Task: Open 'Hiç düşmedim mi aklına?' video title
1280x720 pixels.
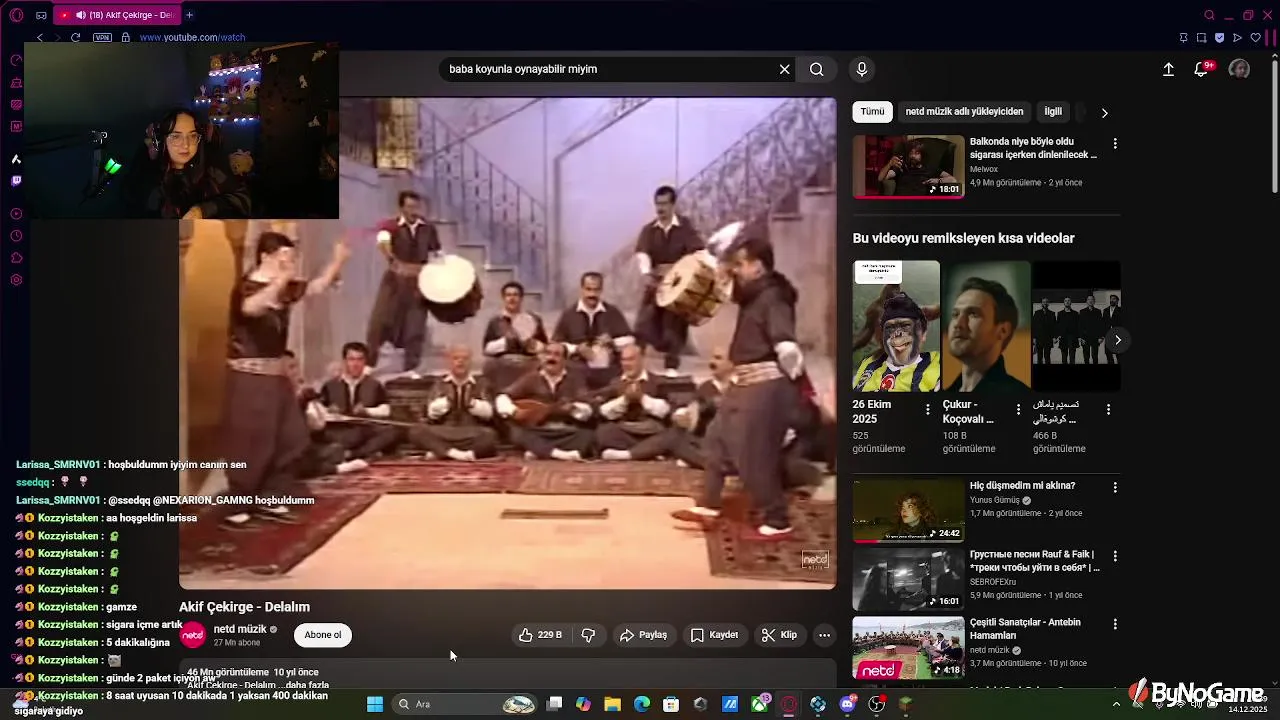Action: (1022, 486)
